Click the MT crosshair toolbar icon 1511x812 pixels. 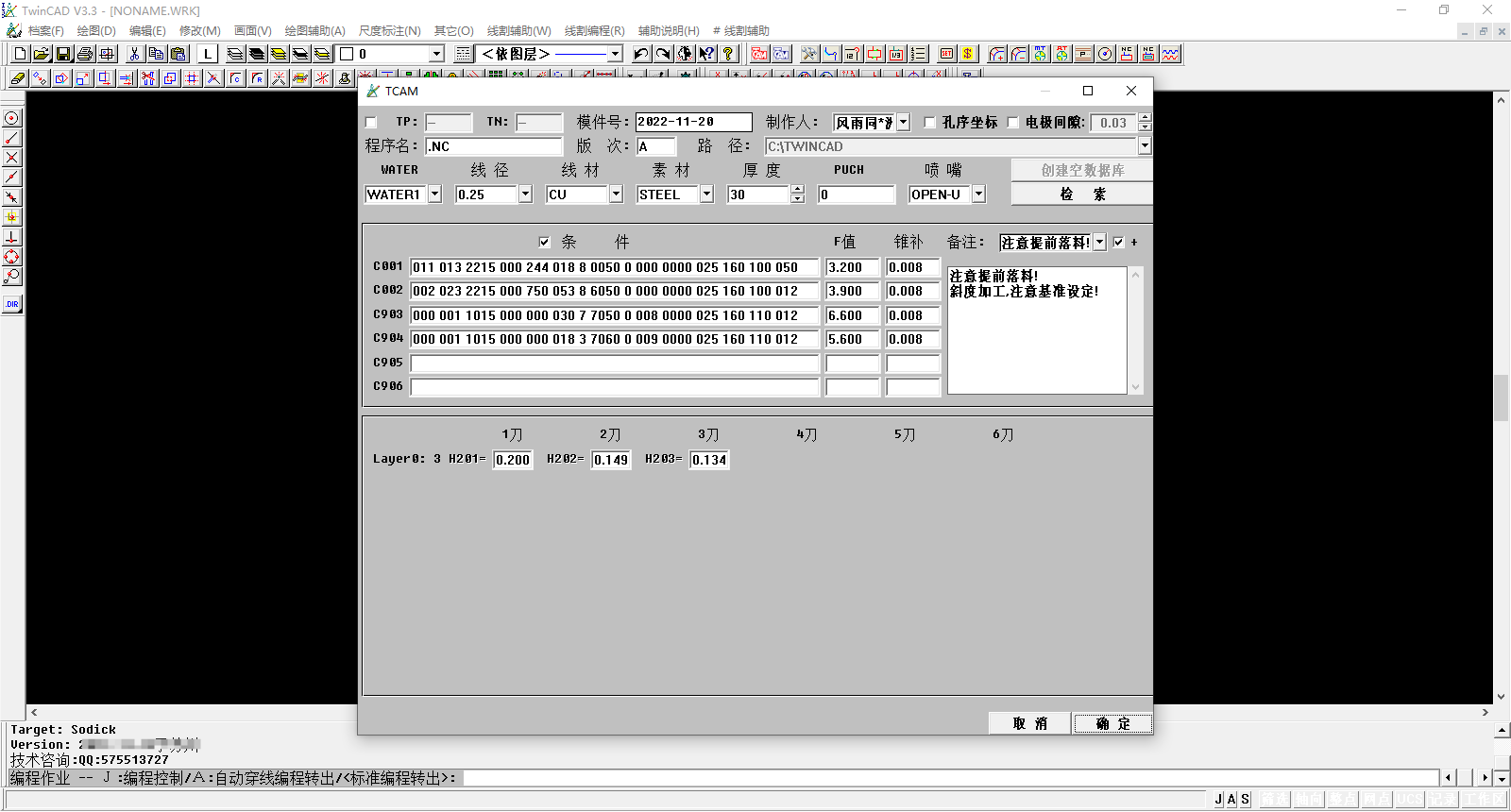click(1040, 54)
